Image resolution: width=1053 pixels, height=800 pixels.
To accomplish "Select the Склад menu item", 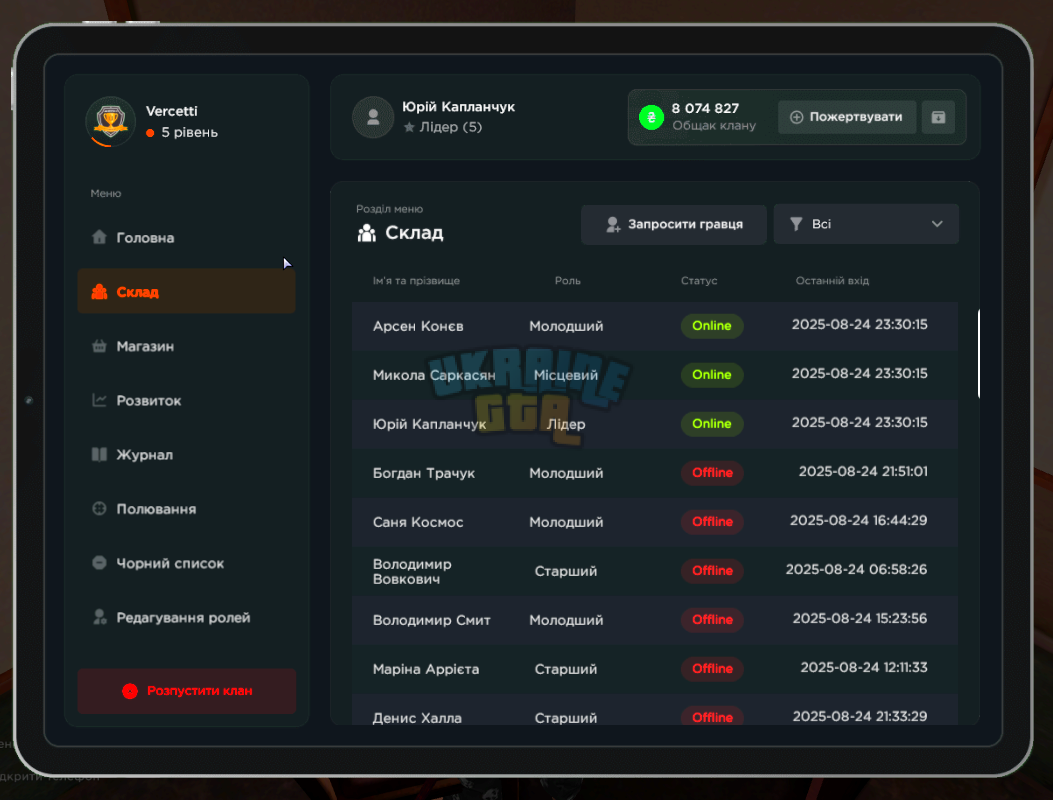I will [187, 292].
